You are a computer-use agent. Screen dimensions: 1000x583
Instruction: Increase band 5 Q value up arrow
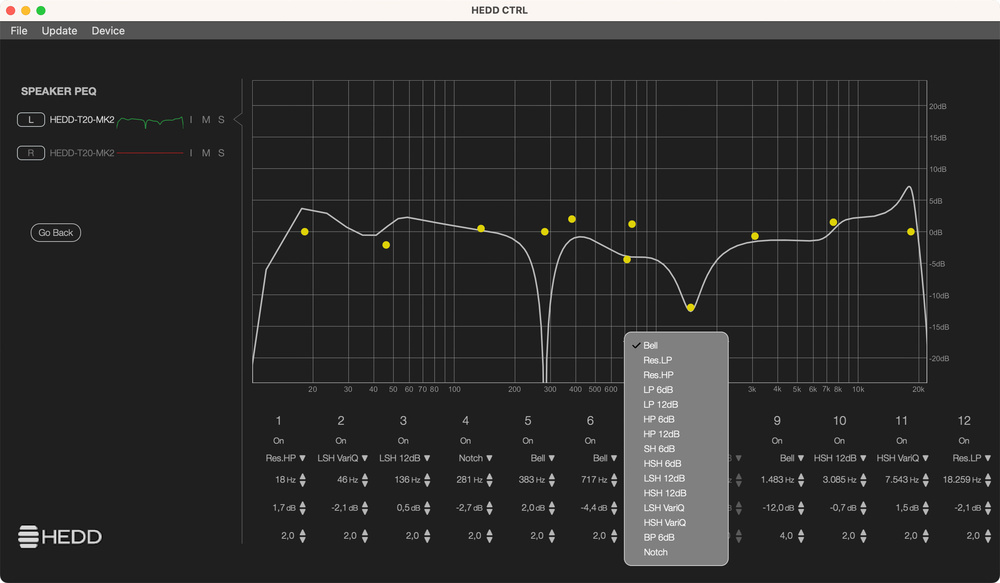coord(552,532)
